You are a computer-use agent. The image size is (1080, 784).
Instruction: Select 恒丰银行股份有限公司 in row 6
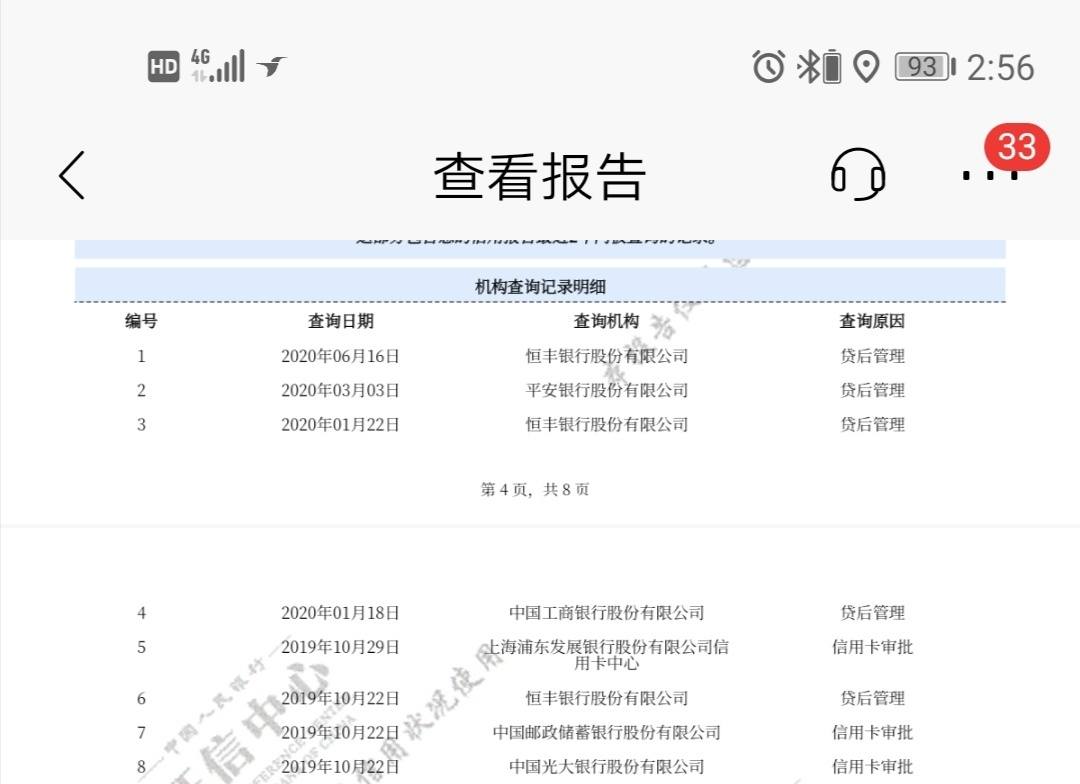pos(607,699)
